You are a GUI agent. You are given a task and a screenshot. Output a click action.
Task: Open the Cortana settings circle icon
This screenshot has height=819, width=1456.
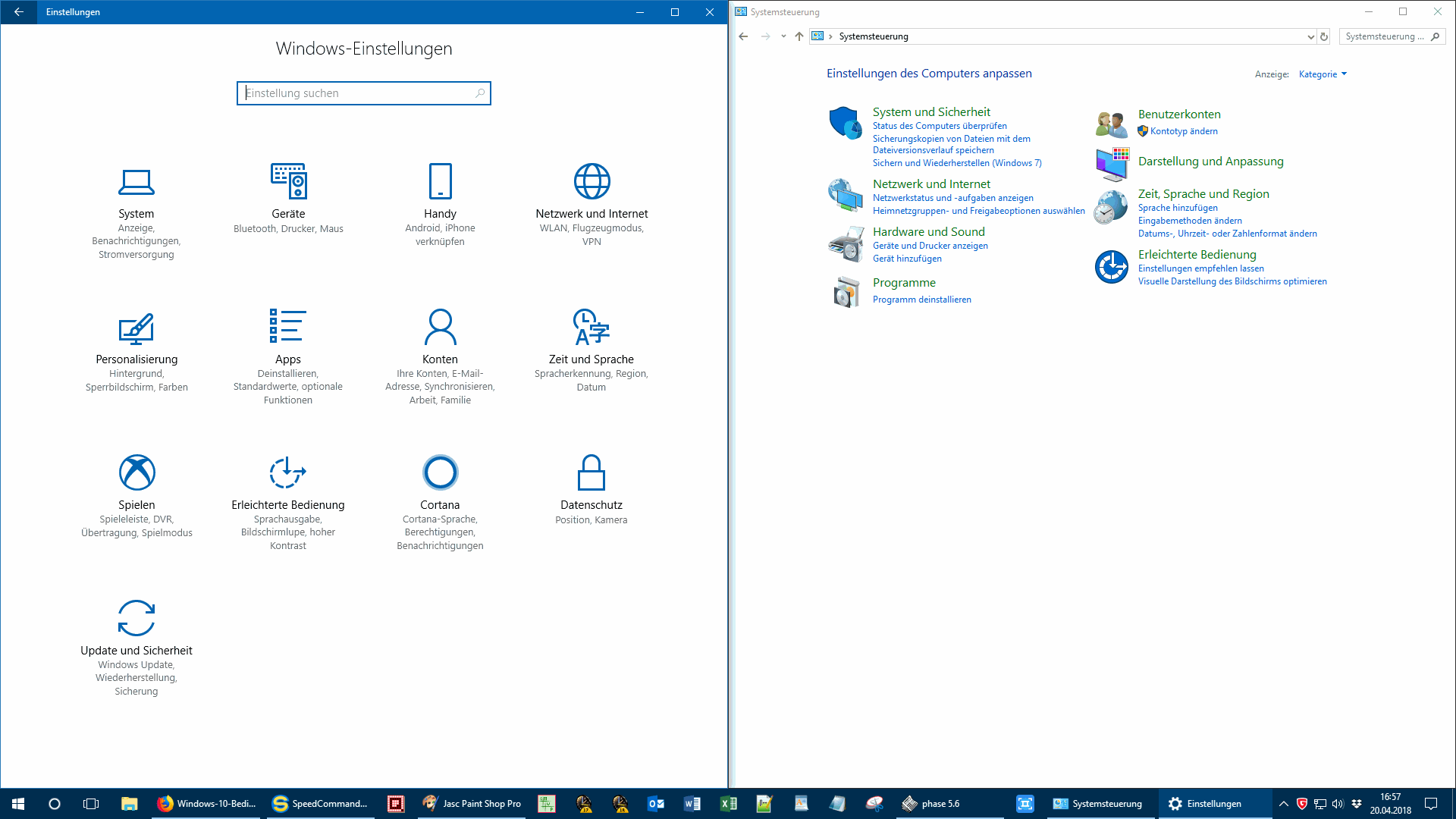[x=440, y=472]
